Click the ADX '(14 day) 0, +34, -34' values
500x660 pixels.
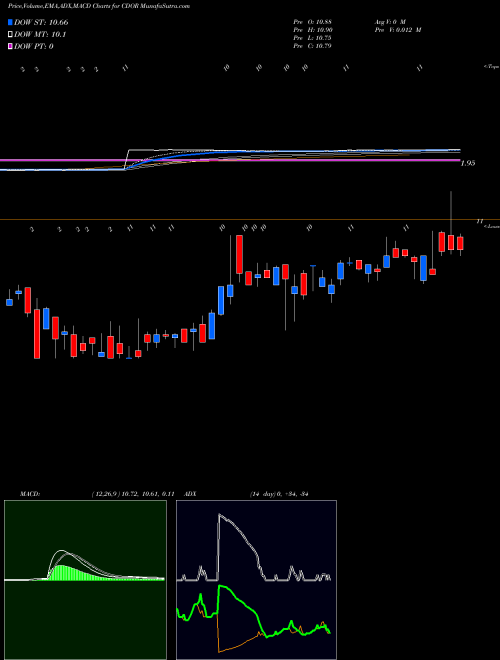279,494
